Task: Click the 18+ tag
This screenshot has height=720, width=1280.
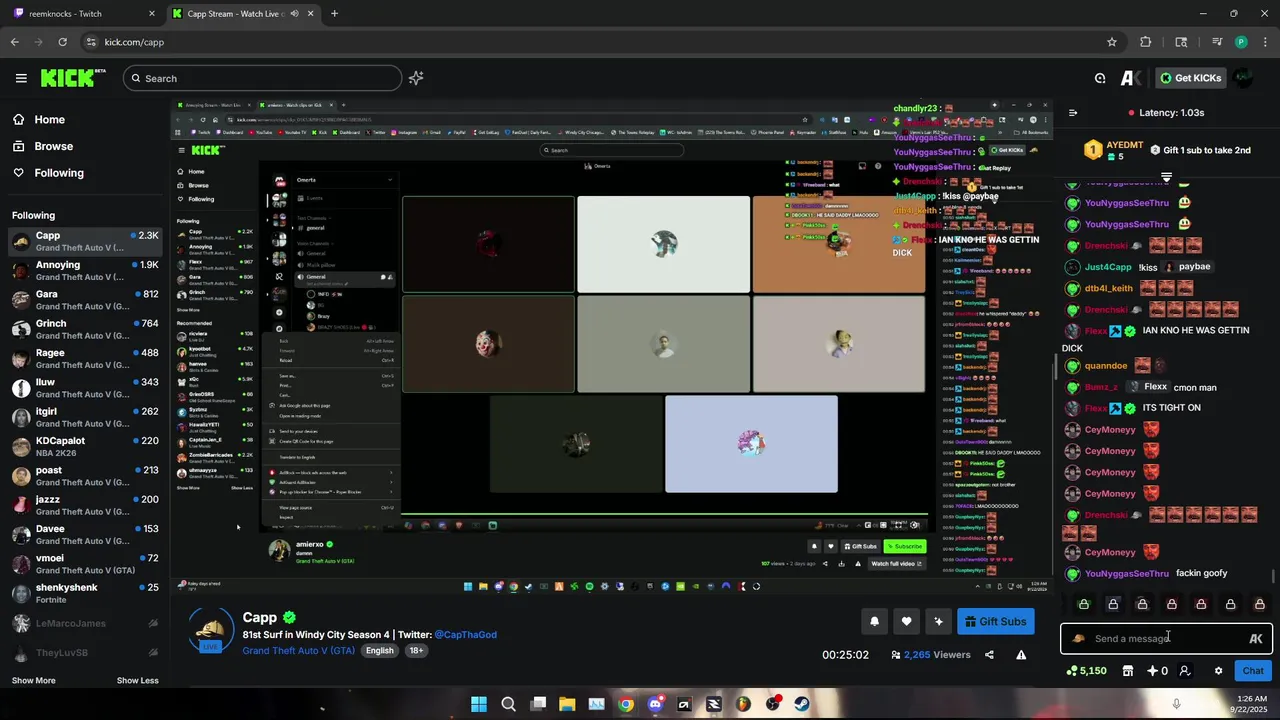Action: point(416,651)
